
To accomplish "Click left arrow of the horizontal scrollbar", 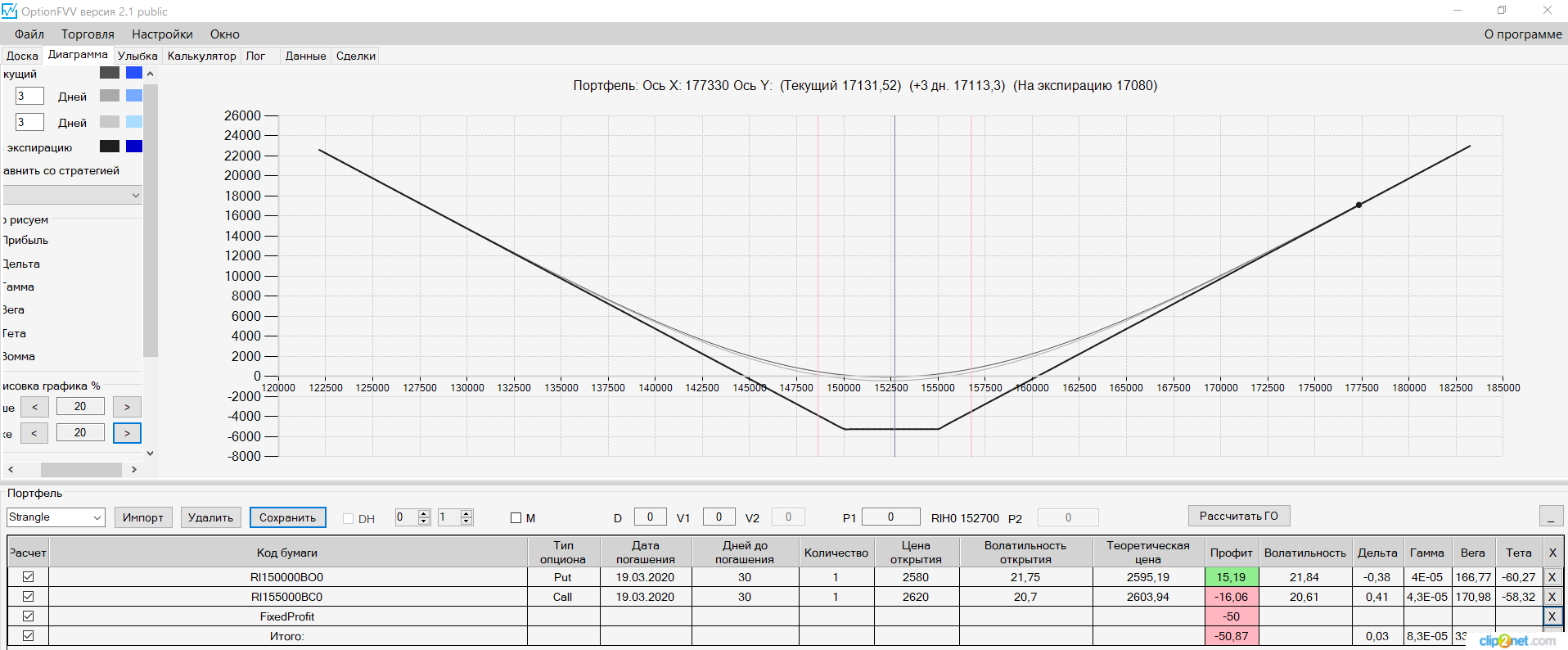I will point(11,470).
